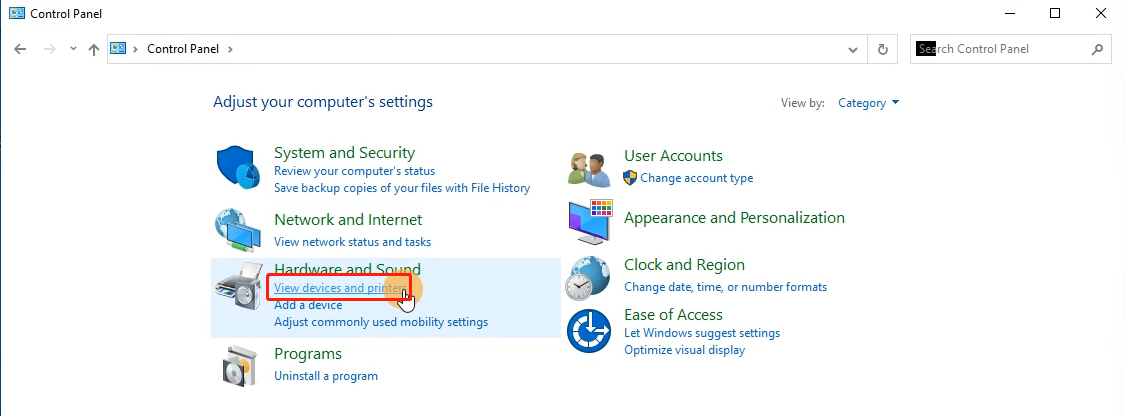Screen dimensions: 1124x416
Task: Open Change date, time, or number formats
Action: (x=725, y=287)
